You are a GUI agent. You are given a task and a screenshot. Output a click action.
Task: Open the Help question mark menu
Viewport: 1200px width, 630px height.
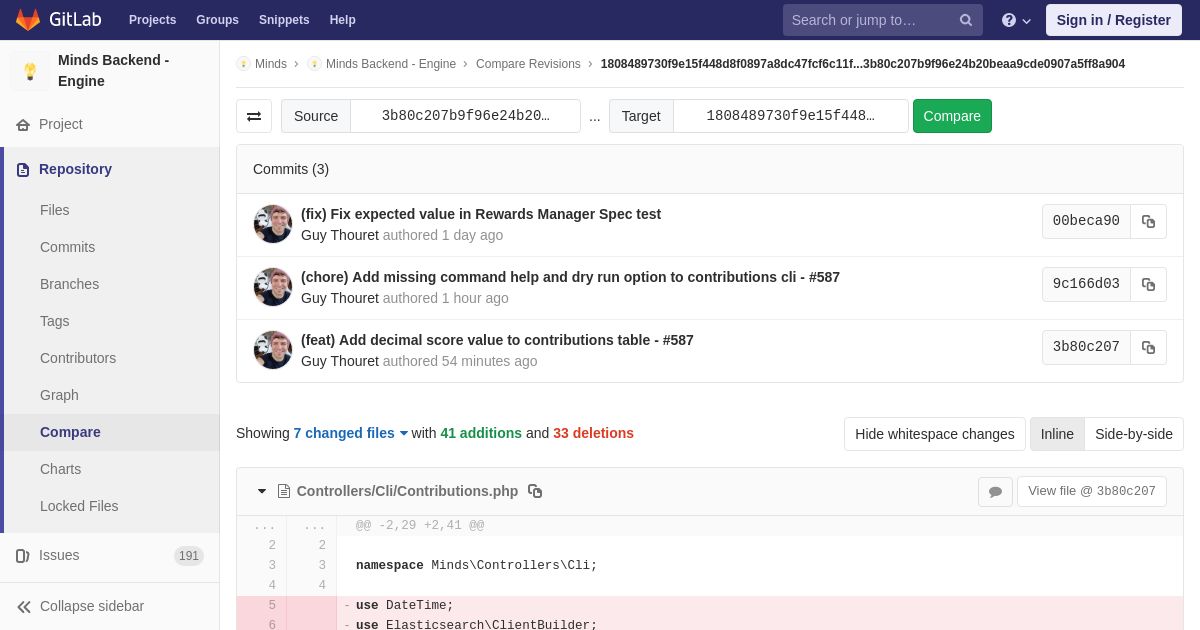click(x=1016, y=20)
